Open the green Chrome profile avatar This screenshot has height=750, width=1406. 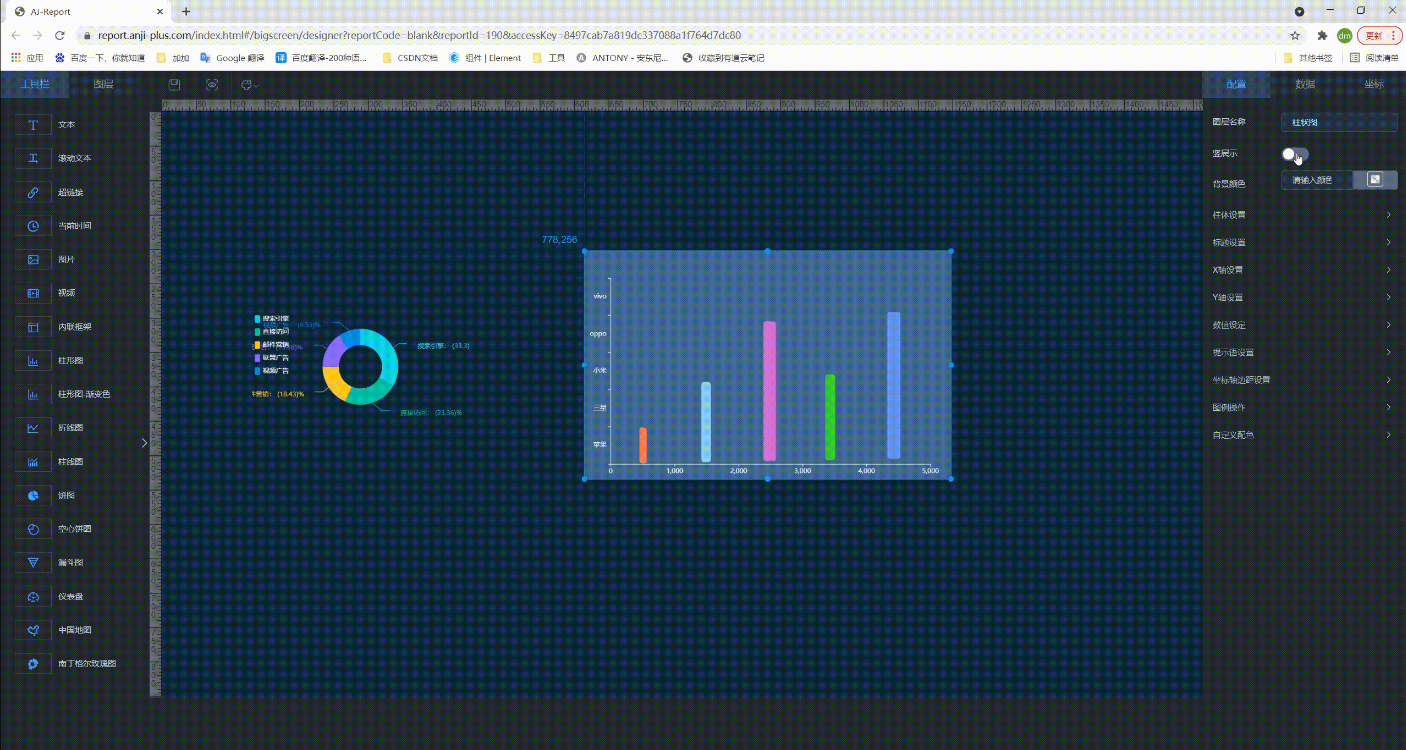[x=1345, y=35]
